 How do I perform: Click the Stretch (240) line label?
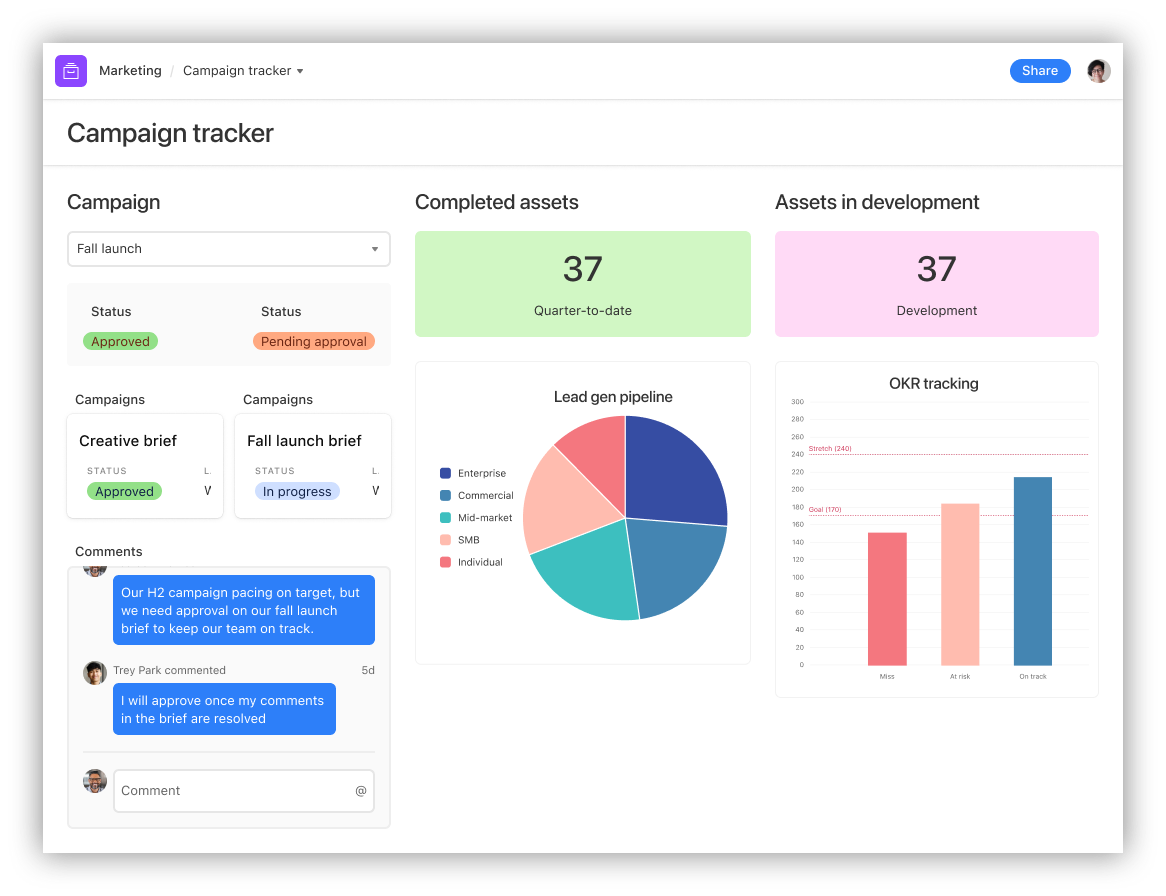tap(830, 448)
